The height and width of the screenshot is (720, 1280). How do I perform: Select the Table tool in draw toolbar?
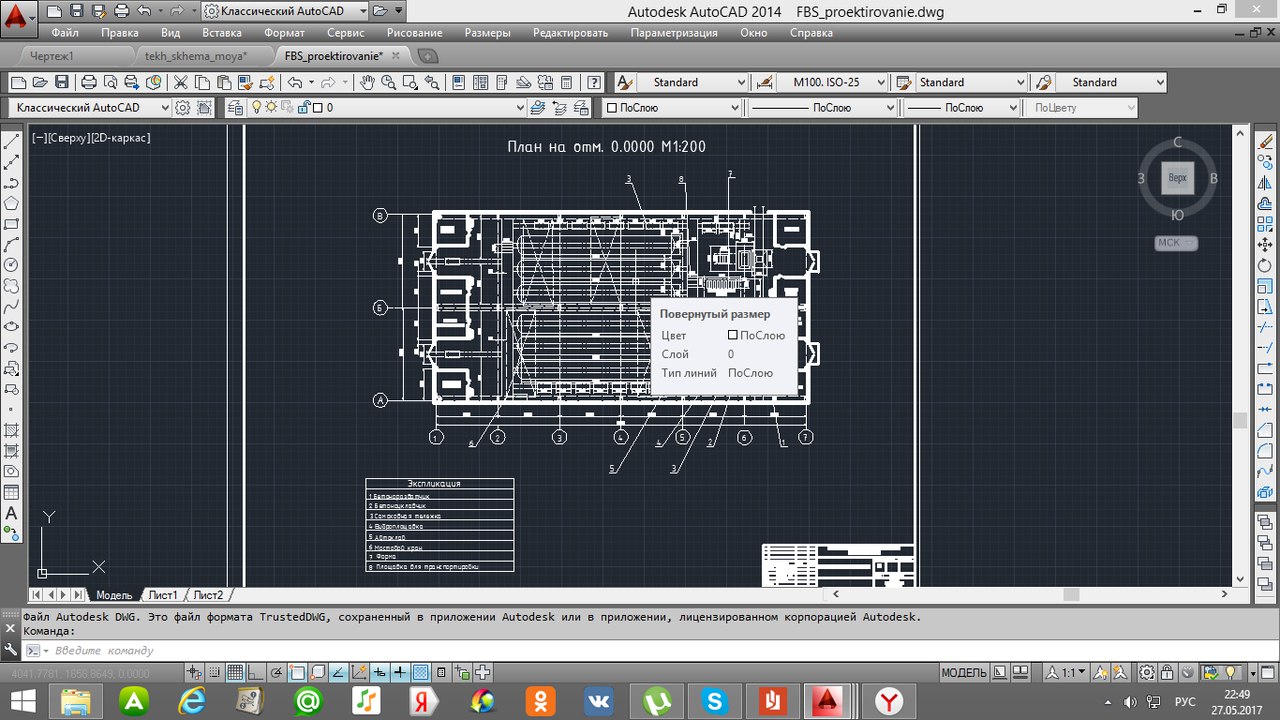pos(12,492)
